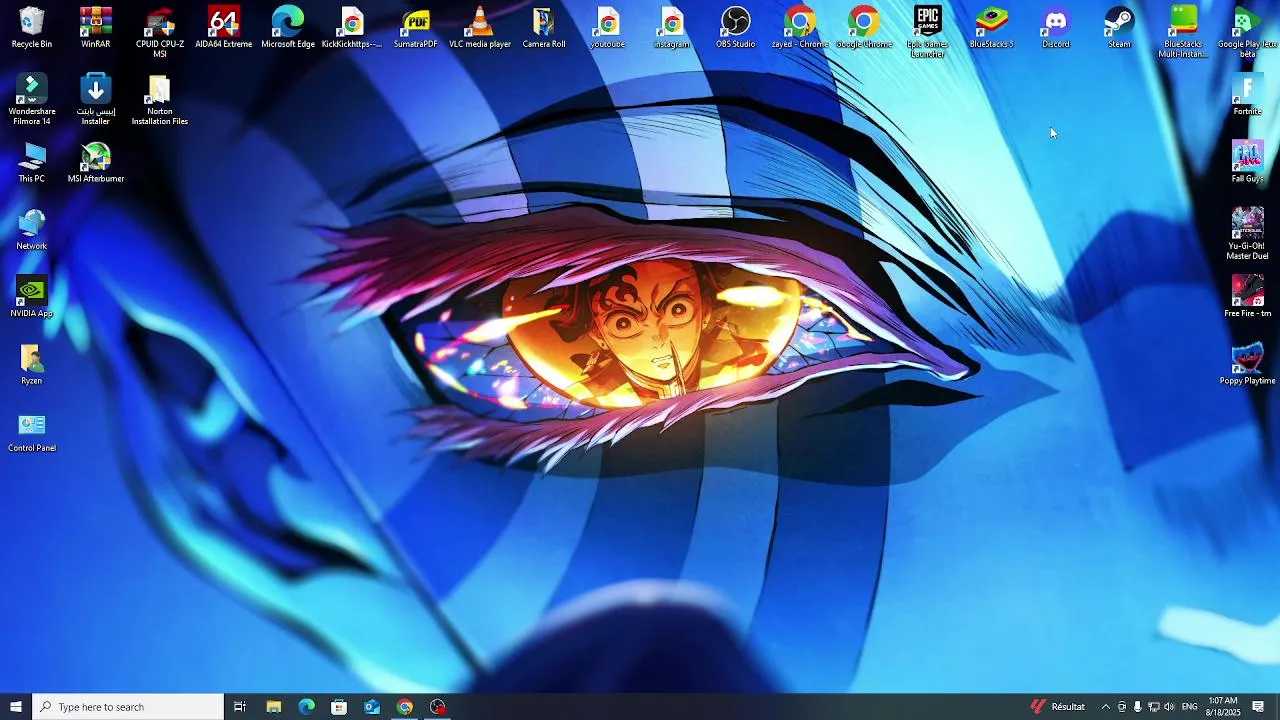This screenshot has width=1280, height=720.
Task: Select the MSI Afterburner desktop icon
Action: (96, 162)
